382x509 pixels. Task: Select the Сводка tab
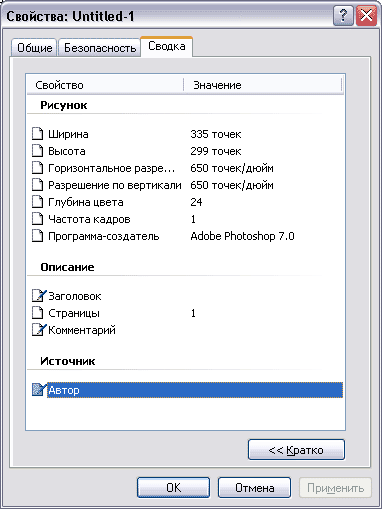(x=167, y=46)
